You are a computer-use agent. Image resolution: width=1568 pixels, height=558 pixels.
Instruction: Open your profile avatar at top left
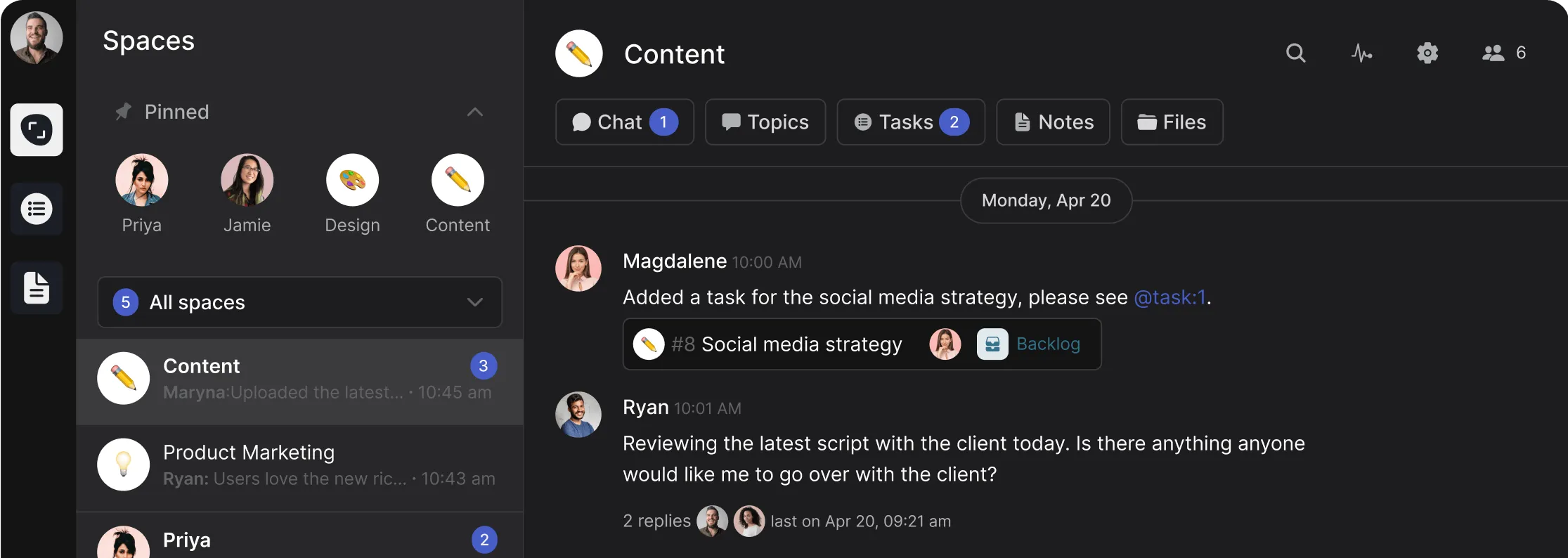click(37, 38)
